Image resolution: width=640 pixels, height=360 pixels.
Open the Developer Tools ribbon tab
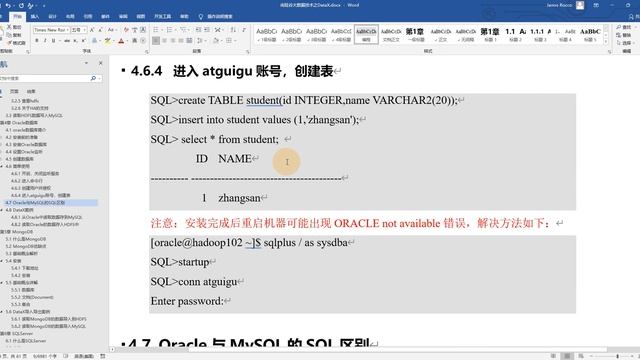click(162, 16)
